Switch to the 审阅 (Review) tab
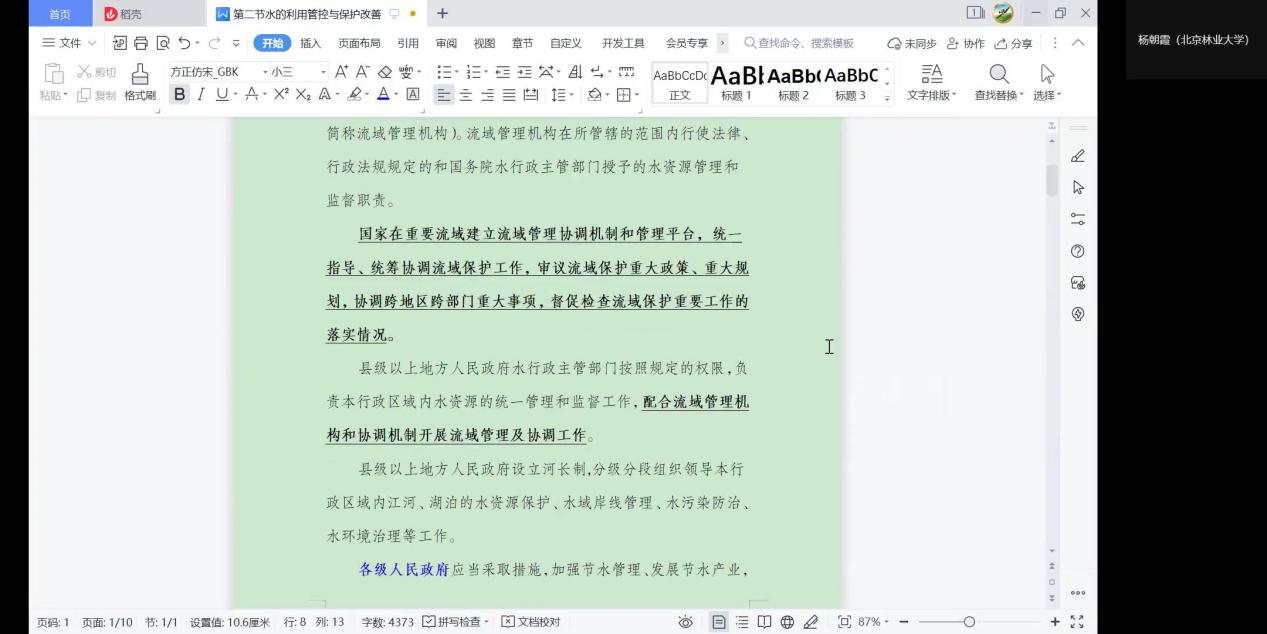The image size is (1267, 634). (x=446, y=43)
